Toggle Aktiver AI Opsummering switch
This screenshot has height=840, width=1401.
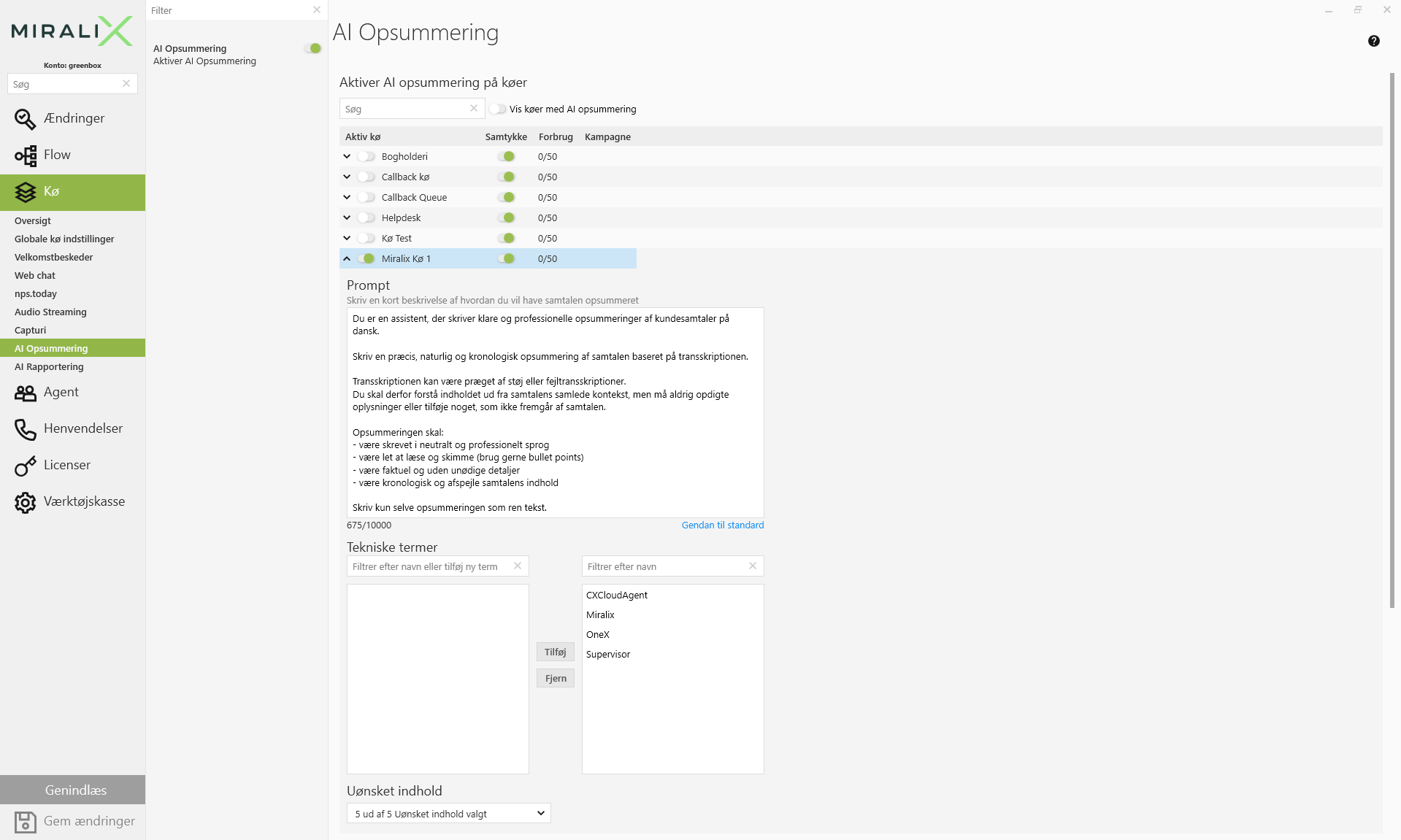[x=312, y=48]
